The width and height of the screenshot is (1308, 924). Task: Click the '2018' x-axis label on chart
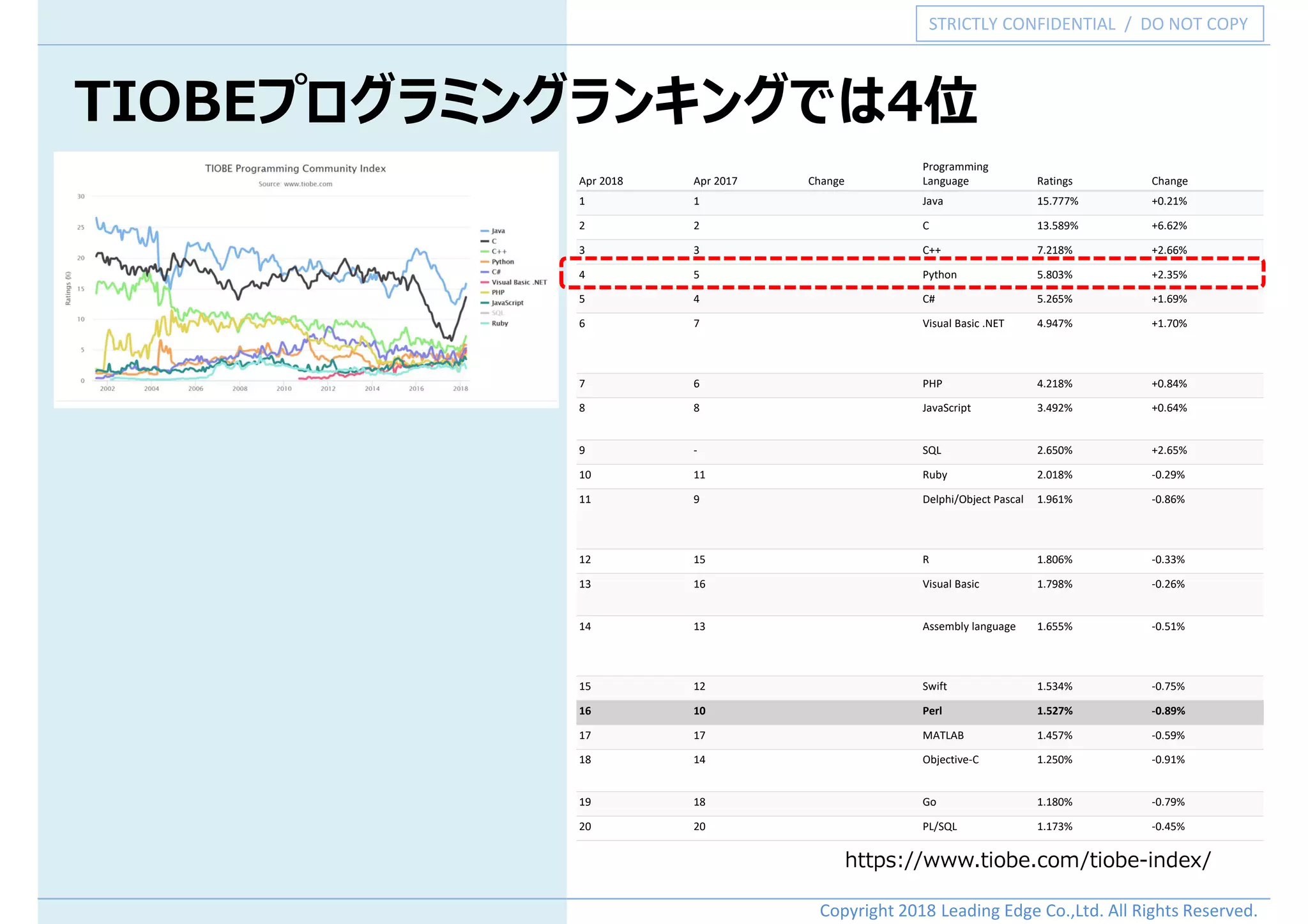[x=460, y=388]
